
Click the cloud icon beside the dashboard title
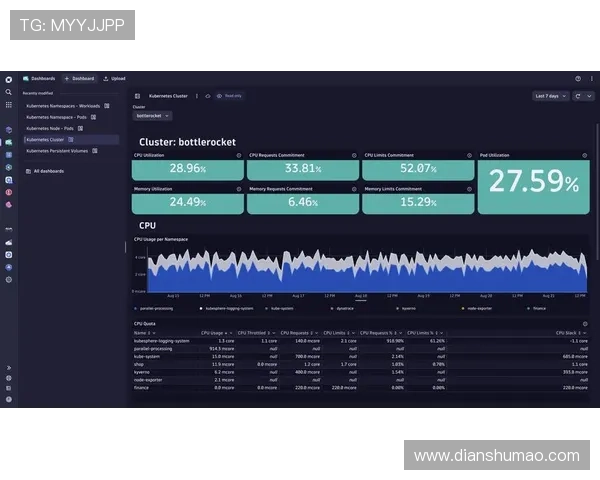(208, 96)
